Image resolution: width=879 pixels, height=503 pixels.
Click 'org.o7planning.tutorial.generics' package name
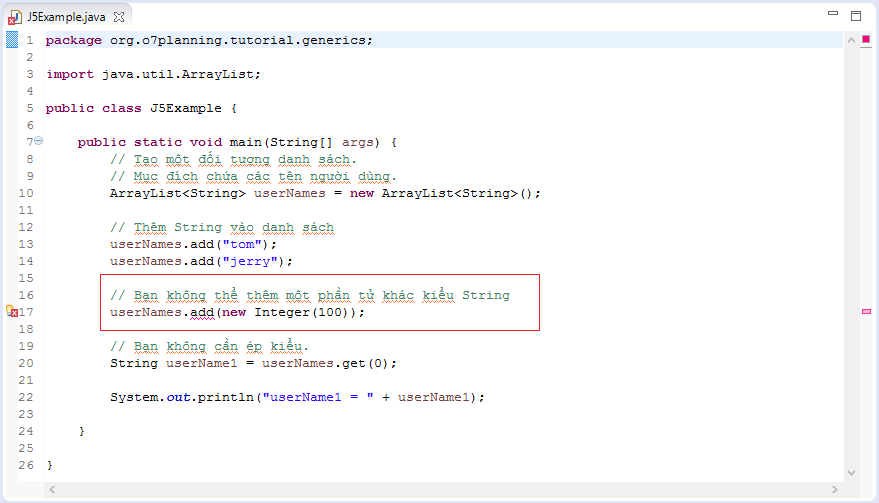tap(238, 40)
